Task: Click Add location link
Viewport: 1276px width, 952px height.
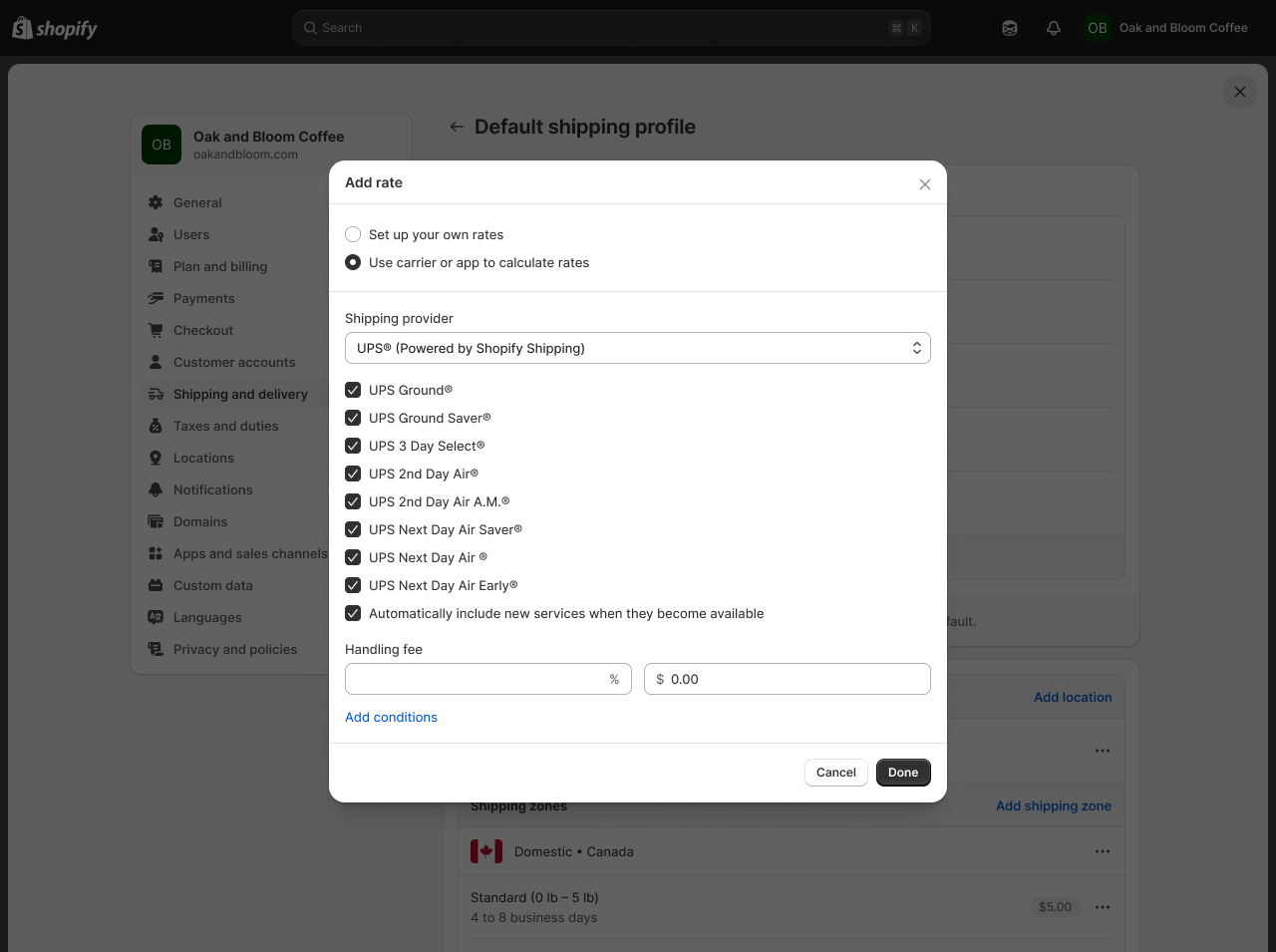Action: 1073,697
